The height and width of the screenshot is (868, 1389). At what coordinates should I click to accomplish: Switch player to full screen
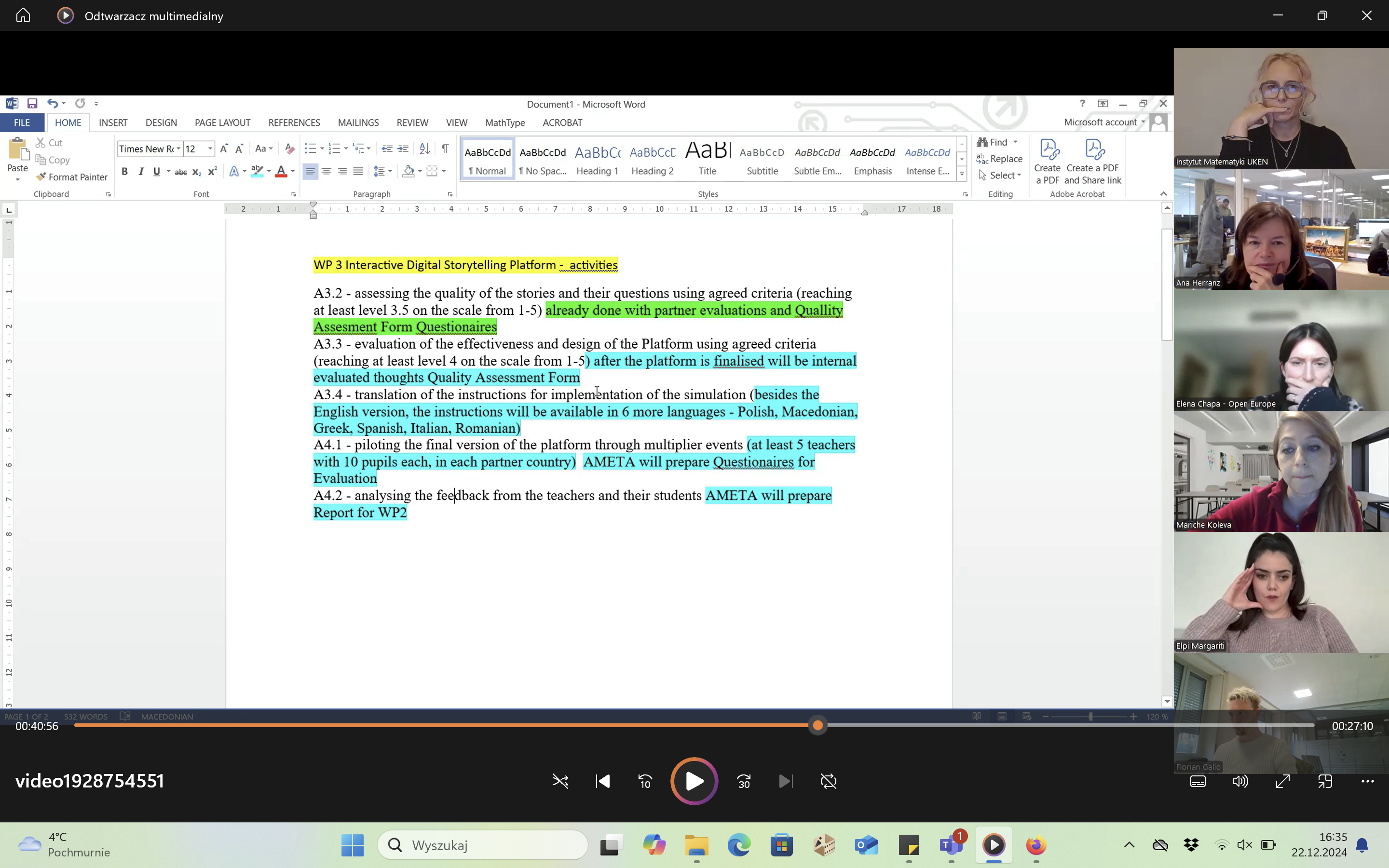tap(1283, 781)
